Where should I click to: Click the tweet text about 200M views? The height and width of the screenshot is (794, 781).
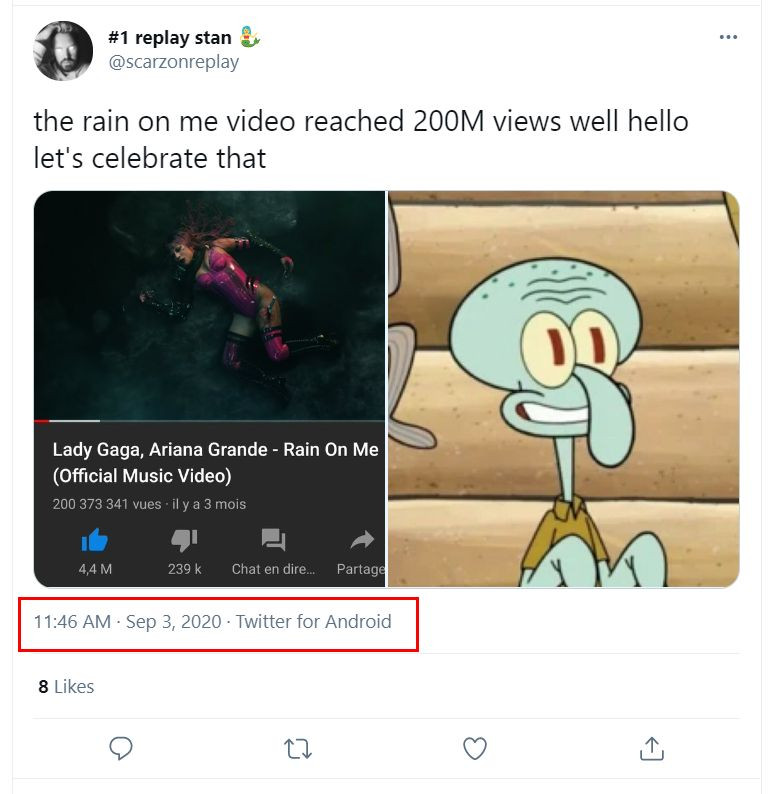click(360, 139)
